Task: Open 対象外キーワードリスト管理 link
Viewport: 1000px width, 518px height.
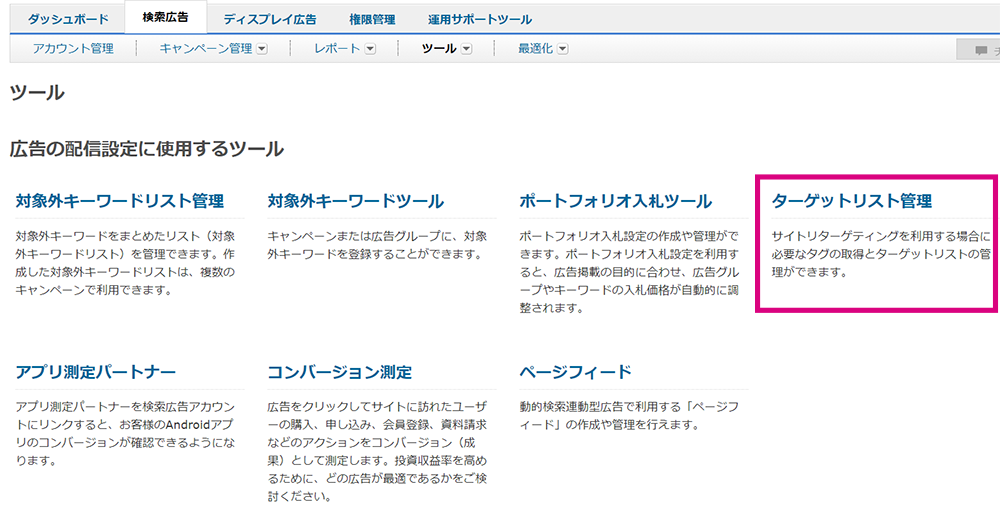Action: 120,202
